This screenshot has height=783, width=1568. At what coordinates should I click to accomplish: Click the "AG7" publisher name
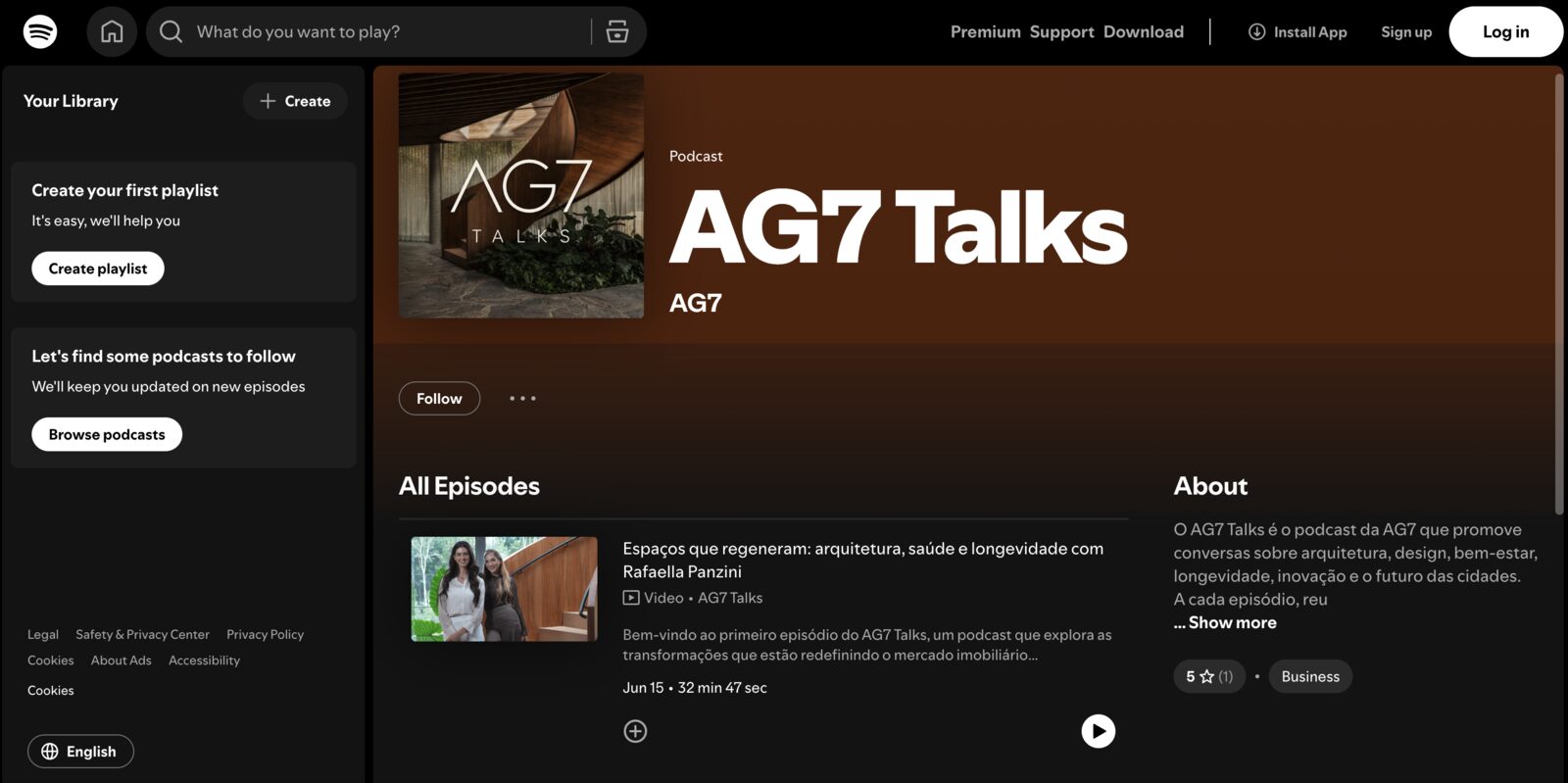point(696,303)
